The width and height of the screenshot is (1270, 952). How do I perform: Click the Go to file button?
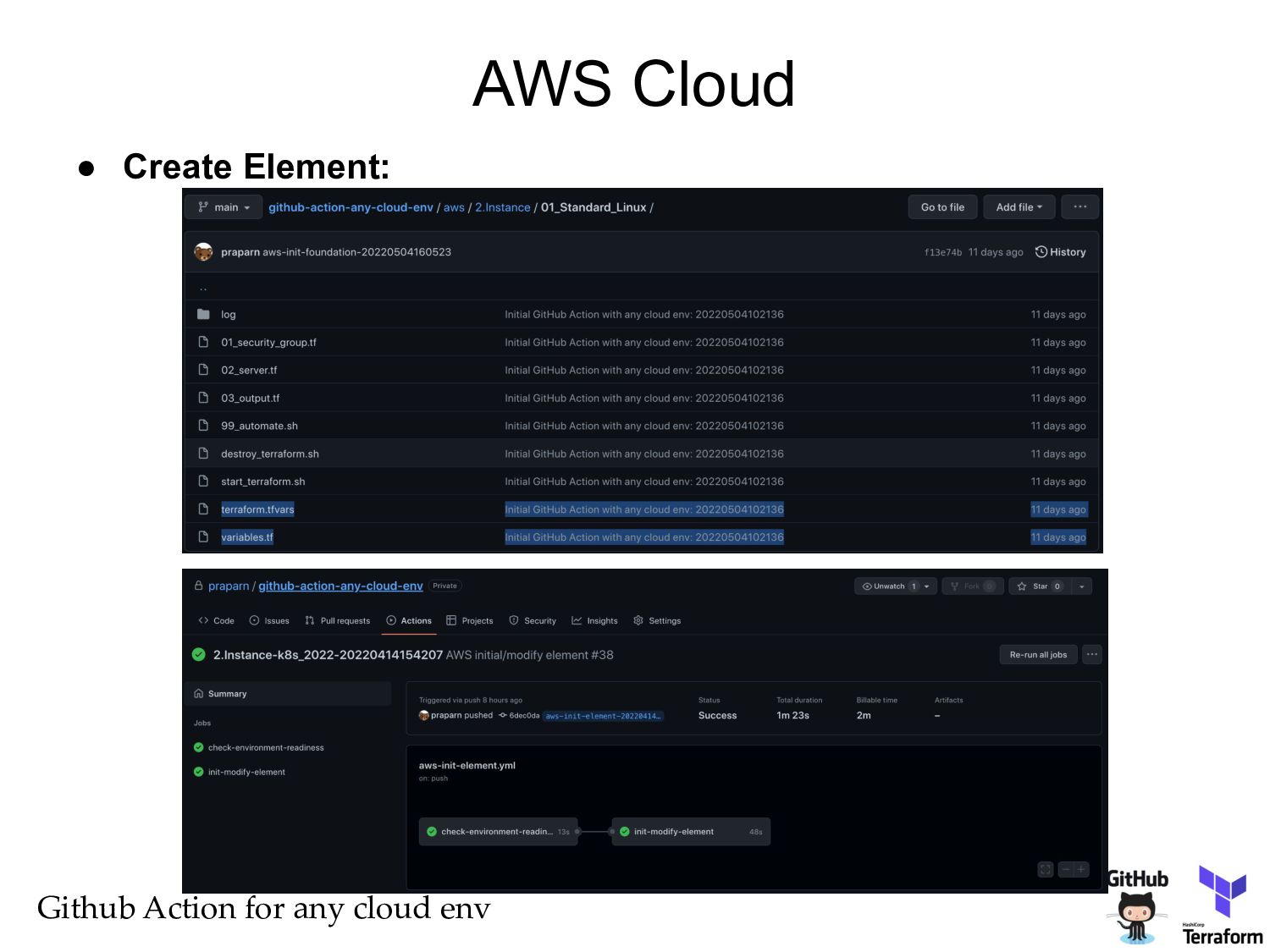point(942,207)
